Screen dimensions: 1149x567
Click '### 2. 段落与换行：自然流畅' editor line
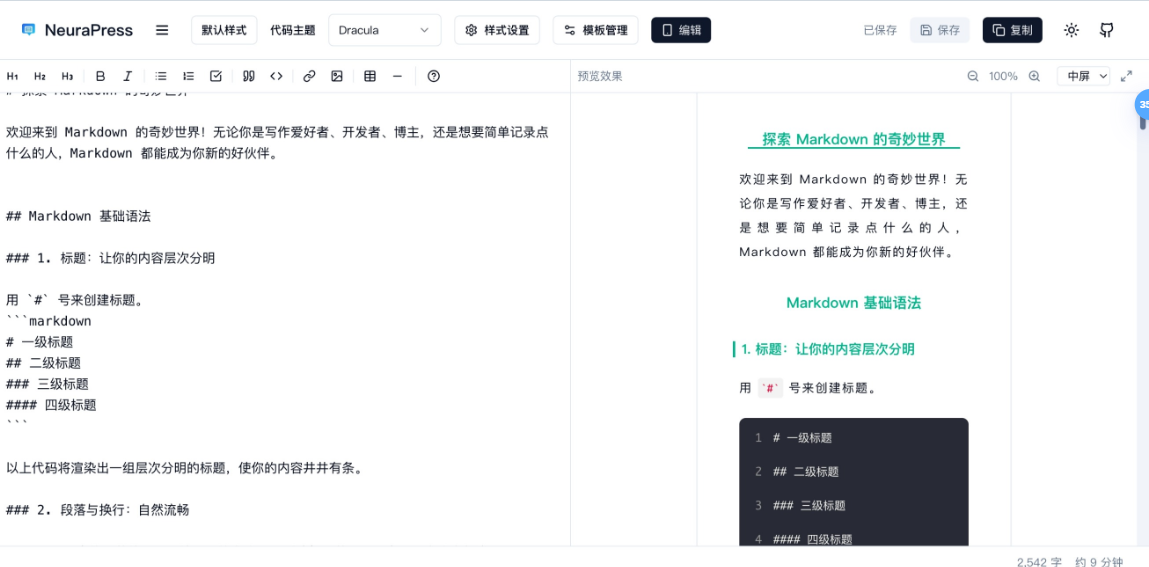[x=97, y=510]
